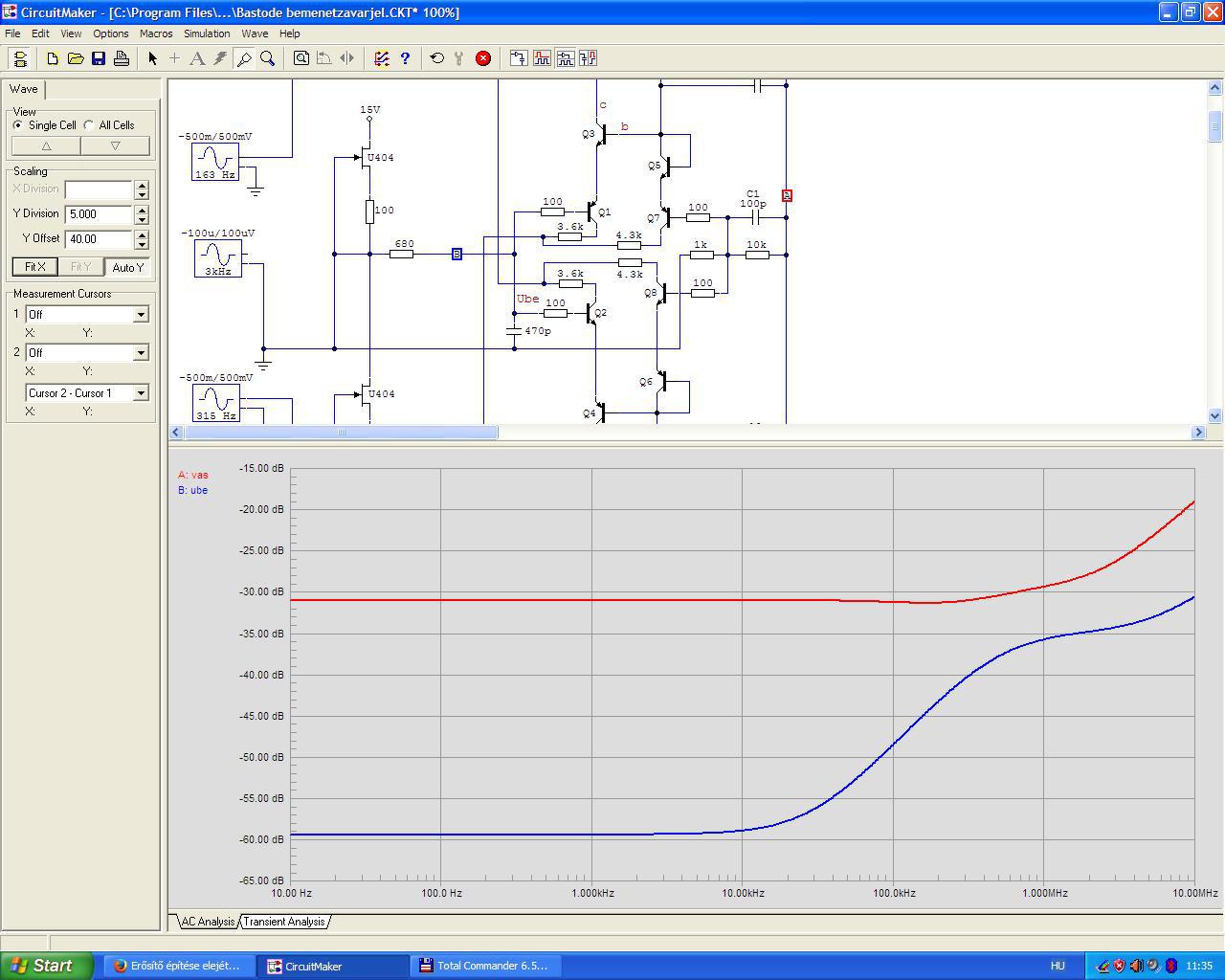Click the Y Division input field

[x=99, y=214]
